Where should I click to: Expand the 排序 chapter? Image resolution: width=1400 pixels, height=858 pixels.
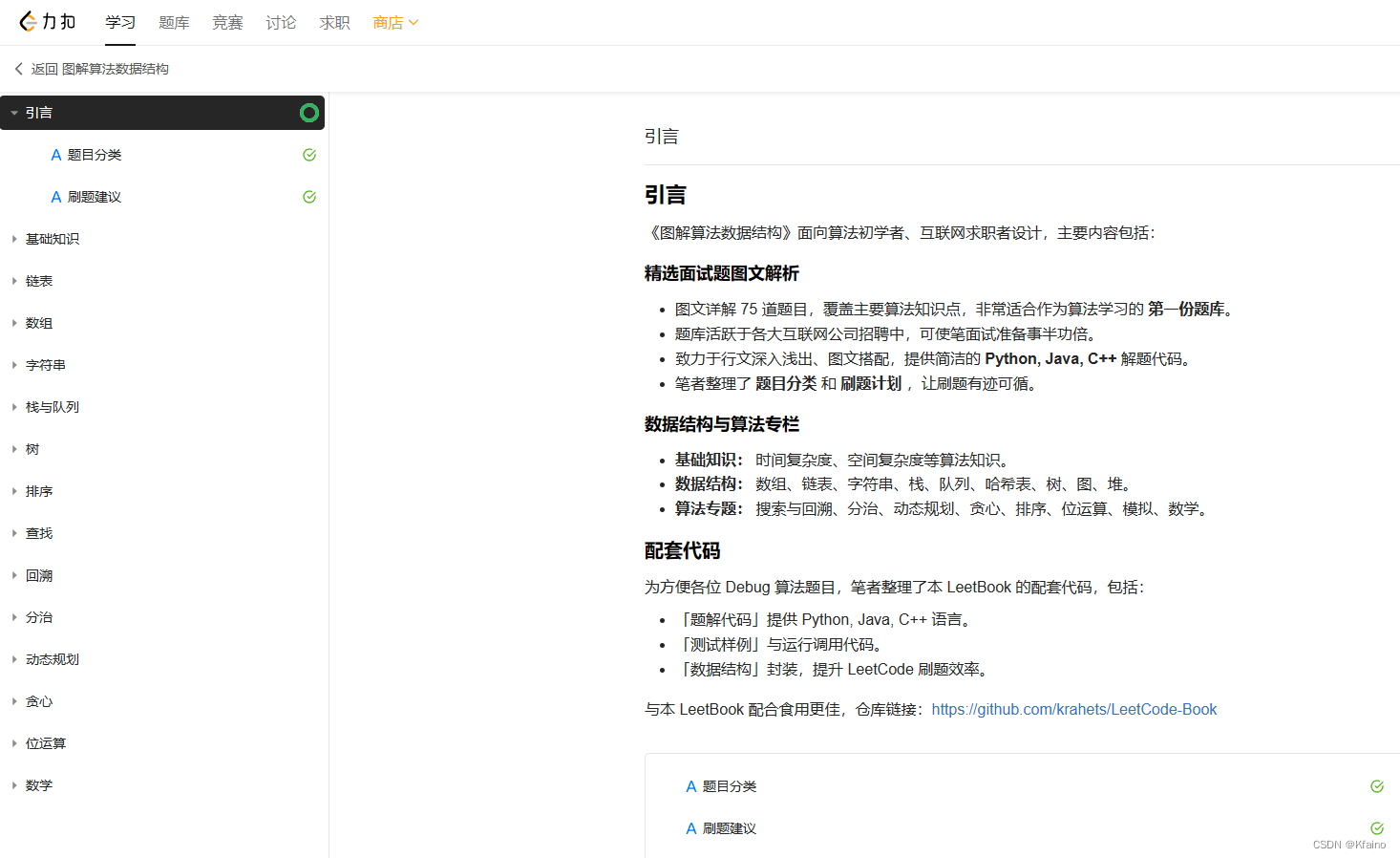pos(14,491)
